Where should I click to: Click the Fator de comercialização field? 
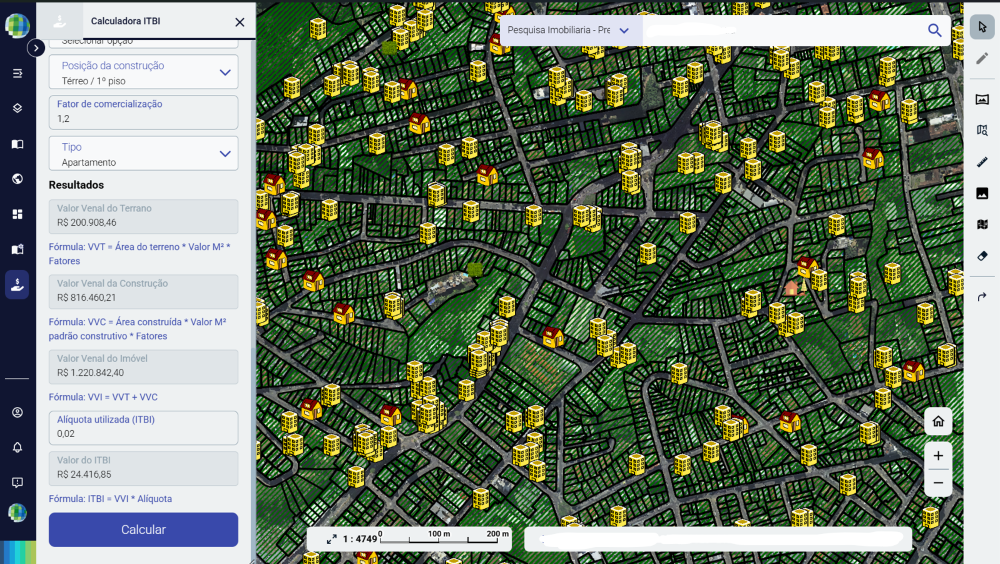pos(143,118)
